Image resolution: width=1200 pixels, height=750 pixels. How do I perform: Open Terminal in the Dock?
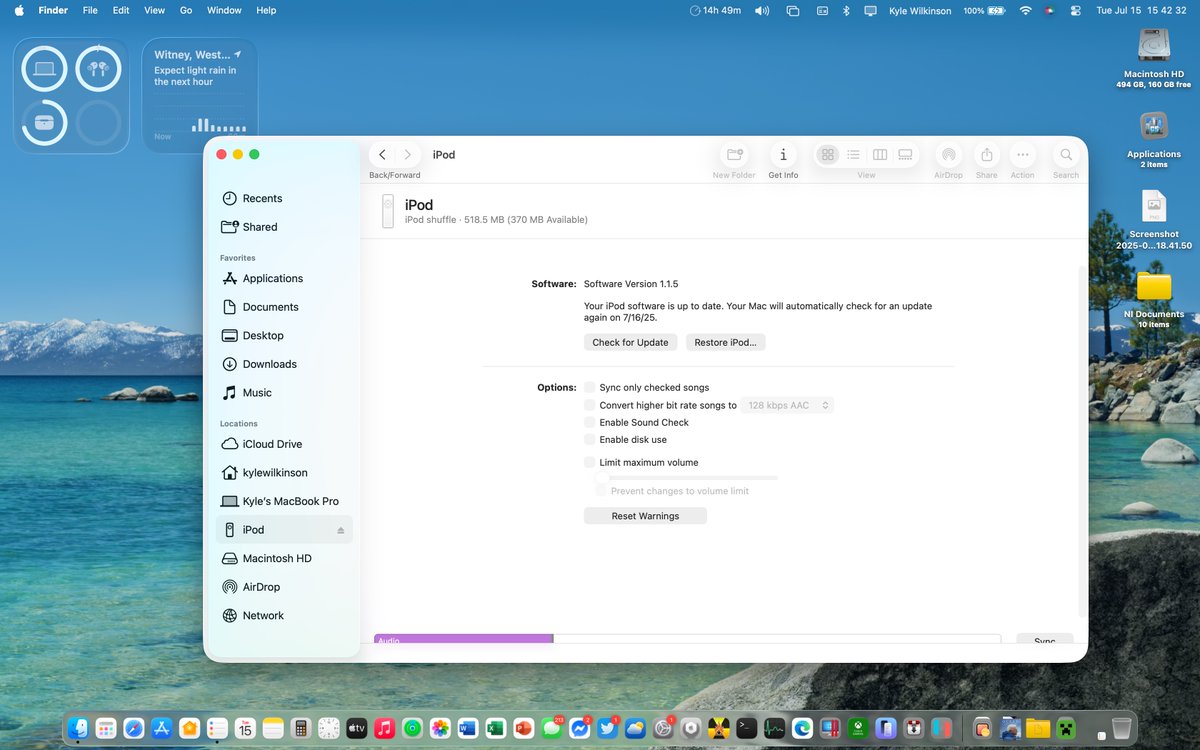tap(746, 728)
